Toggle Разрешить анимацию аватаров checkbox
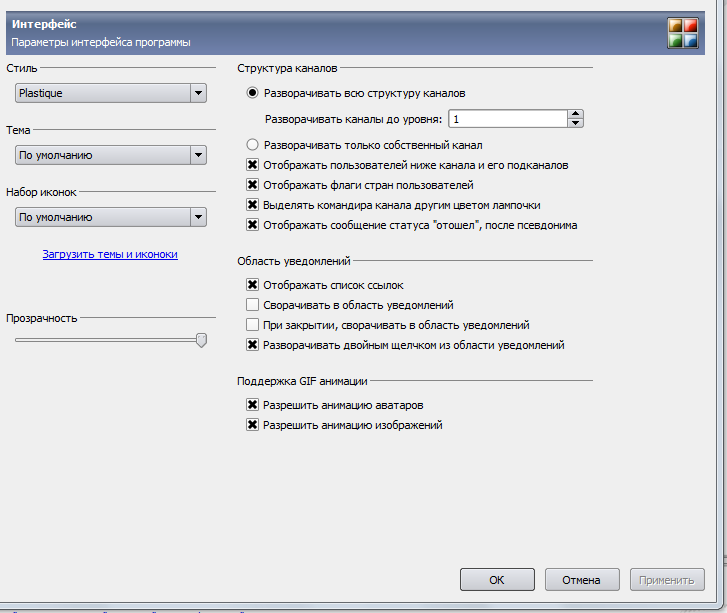Viewport: 727px width, 613px height. [x=253, y=405]
